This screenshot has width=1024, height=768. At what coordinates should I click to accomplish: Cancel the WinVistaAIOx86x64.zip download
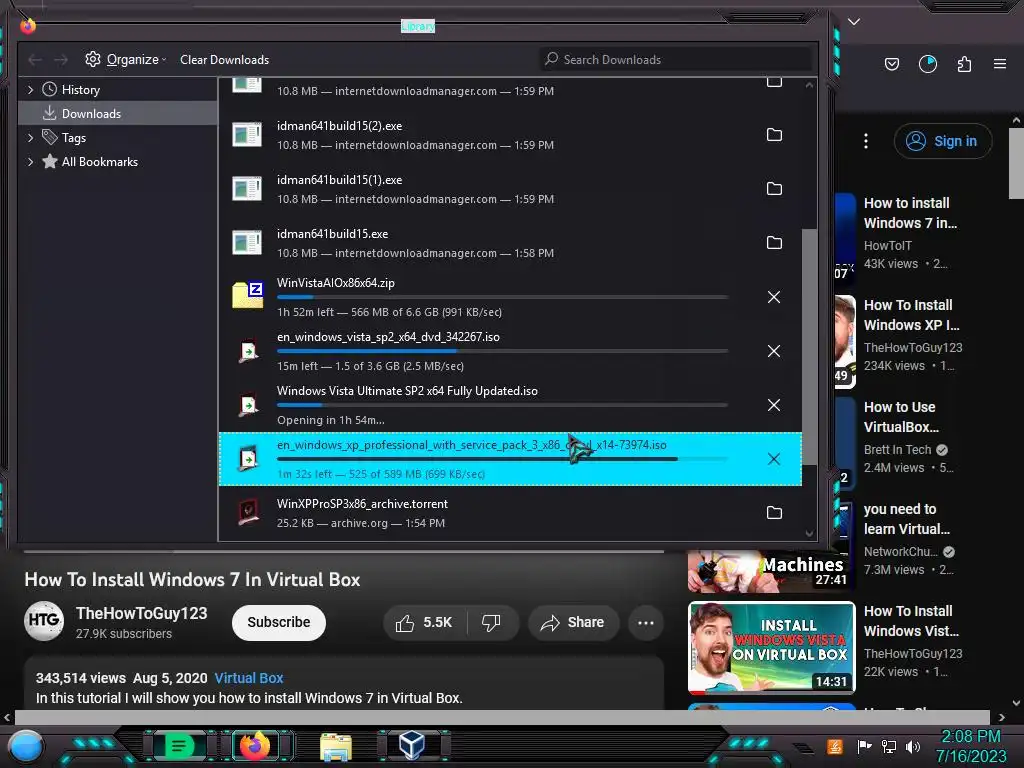click(774, 297)
